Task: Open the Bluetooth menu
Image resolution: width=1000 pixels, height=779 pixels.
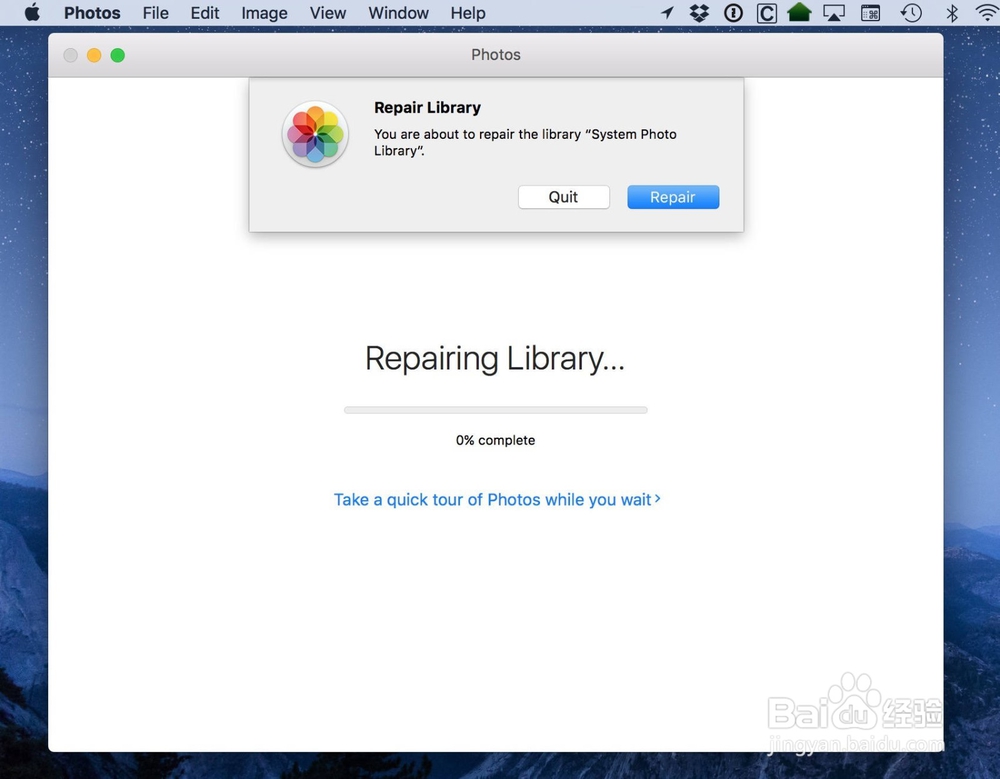Action: coord(952,13)
